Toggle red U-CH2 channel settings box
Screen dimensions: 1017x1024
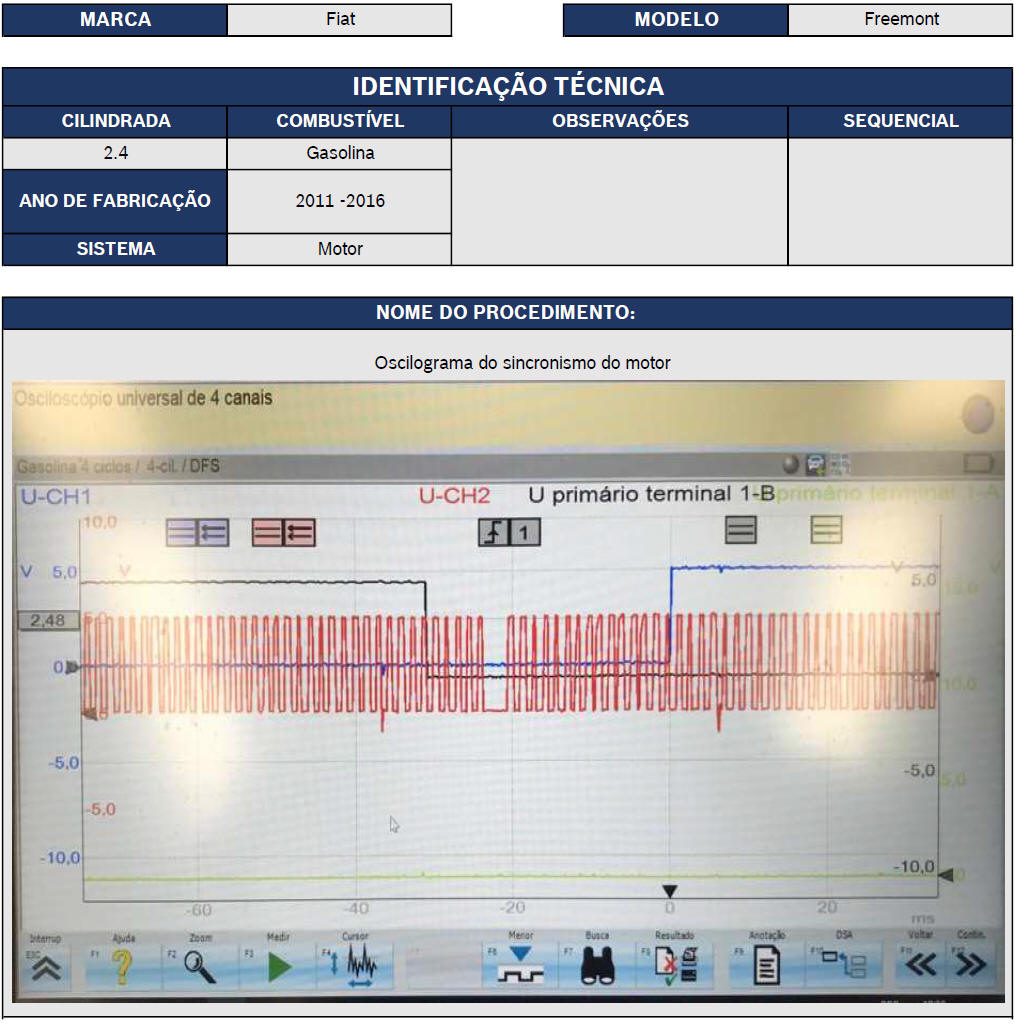284,533
